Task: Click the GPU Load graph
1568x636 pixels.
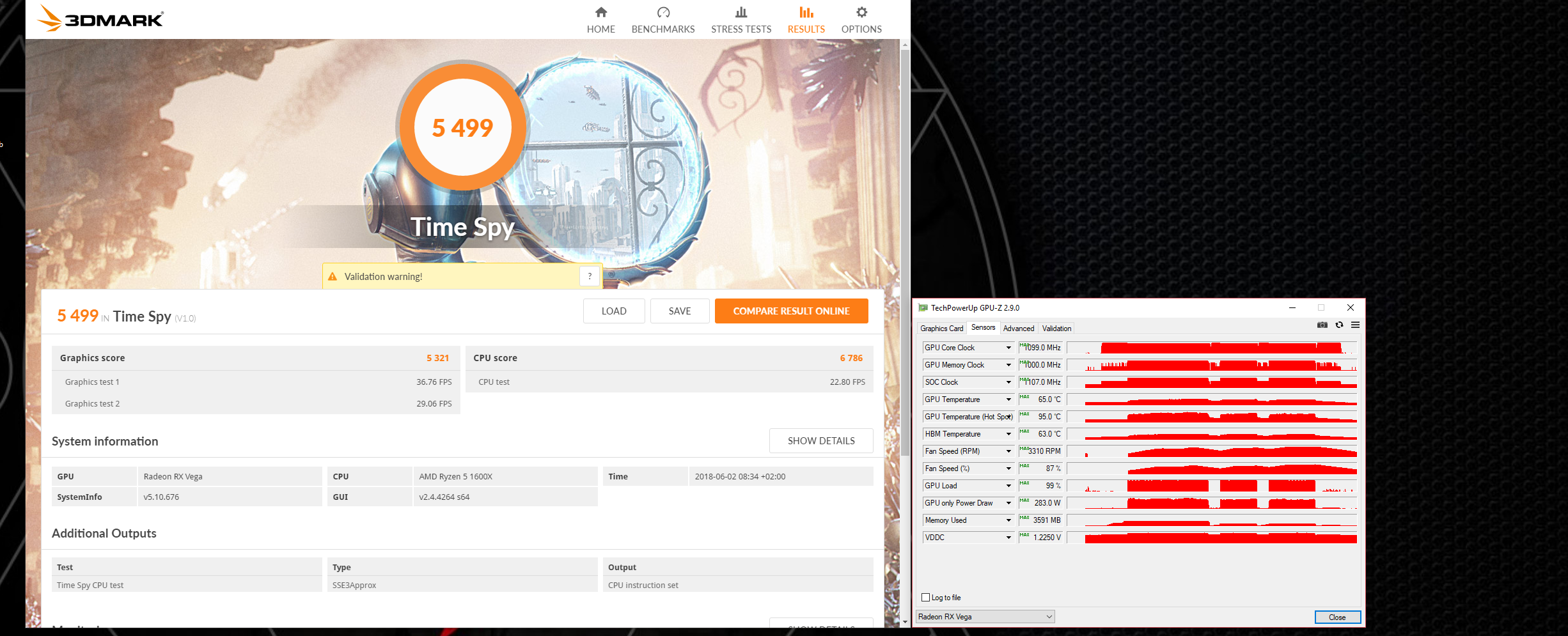Action: [1212, 486]
